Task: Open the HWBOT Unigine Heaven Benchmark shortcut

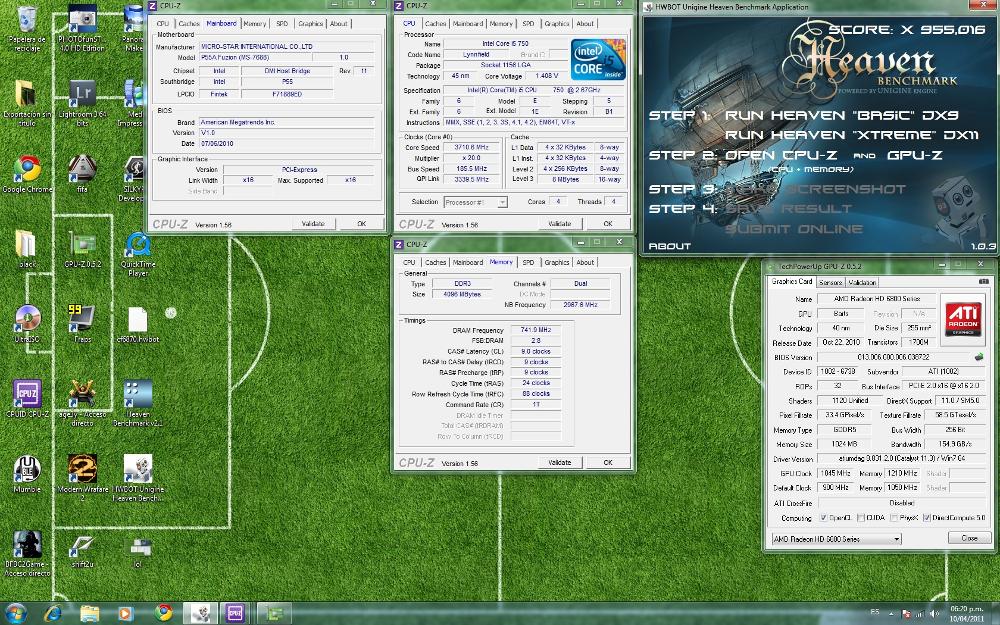Action: pyautogui.click(x=138, y=478)
